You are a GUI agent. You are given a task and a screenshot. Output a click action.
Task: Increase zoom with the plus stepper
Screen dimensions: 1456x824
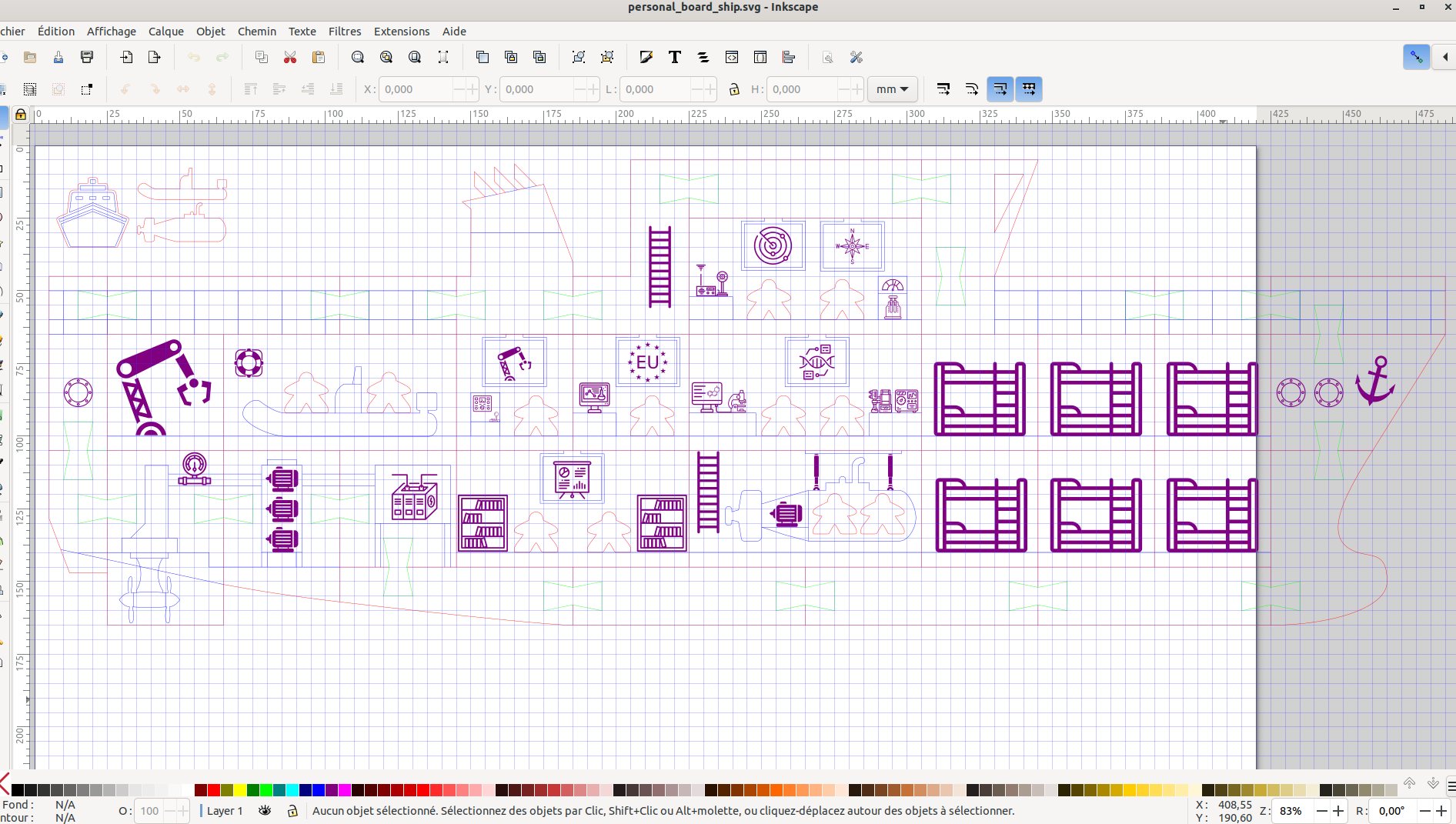coord(1339,811)
